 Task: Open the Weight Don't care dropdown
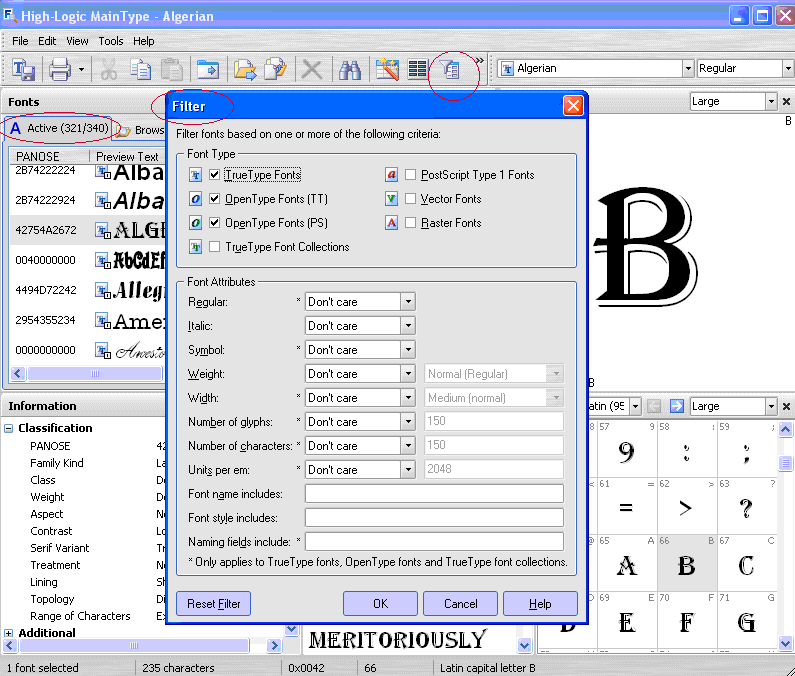click(408, 374)
